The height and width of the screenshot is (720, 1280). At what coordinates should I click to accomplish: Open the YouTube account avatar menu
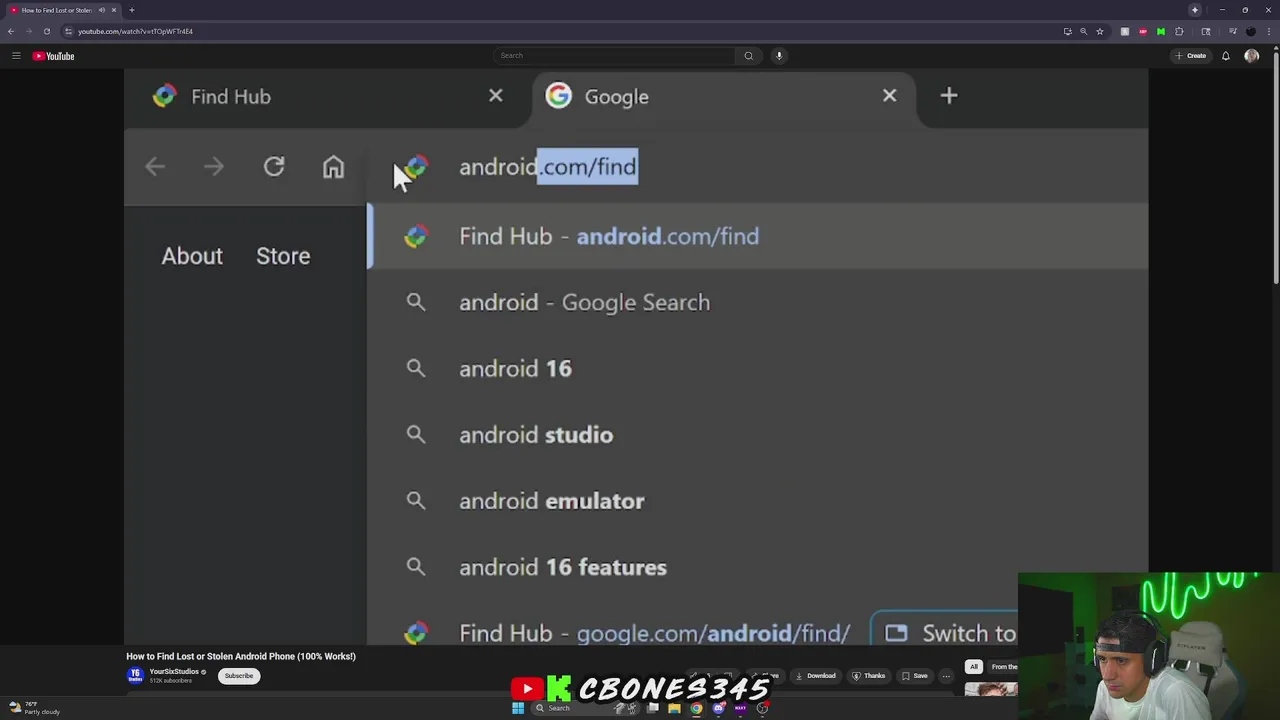pyautogui.click(x=1251, y=56)
